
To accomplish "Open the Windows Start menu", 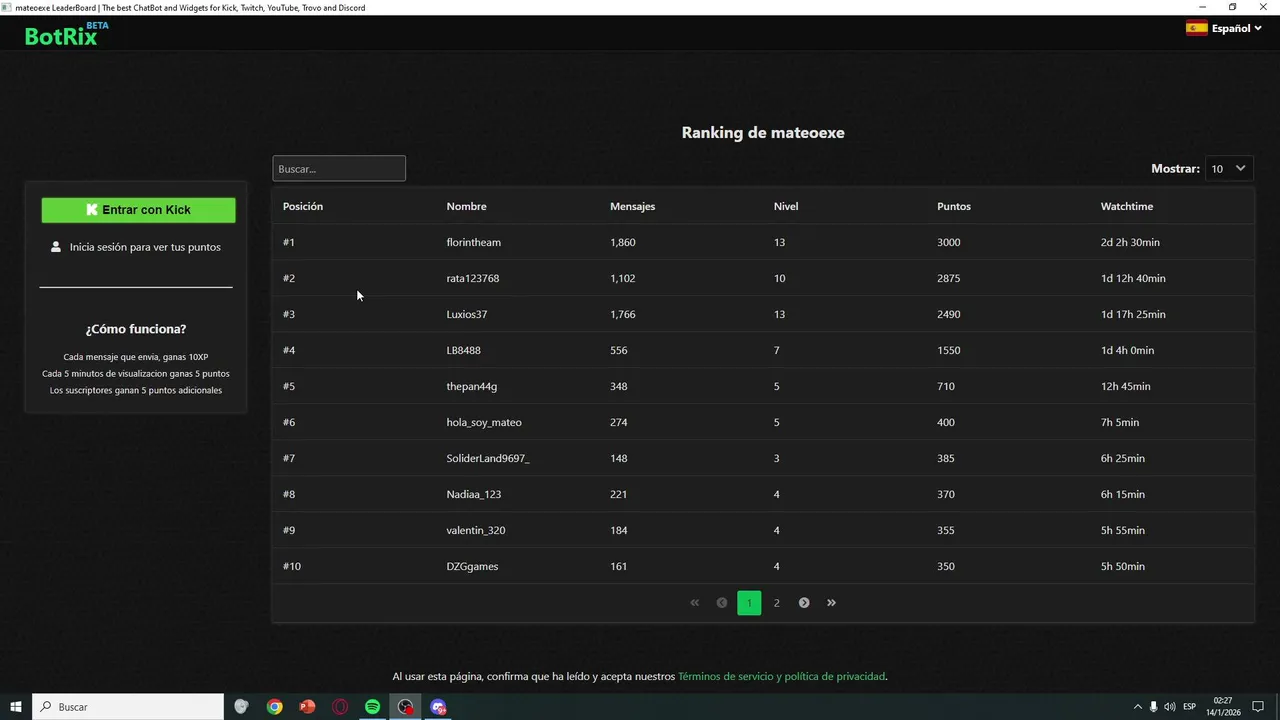I will coord(16,707).
